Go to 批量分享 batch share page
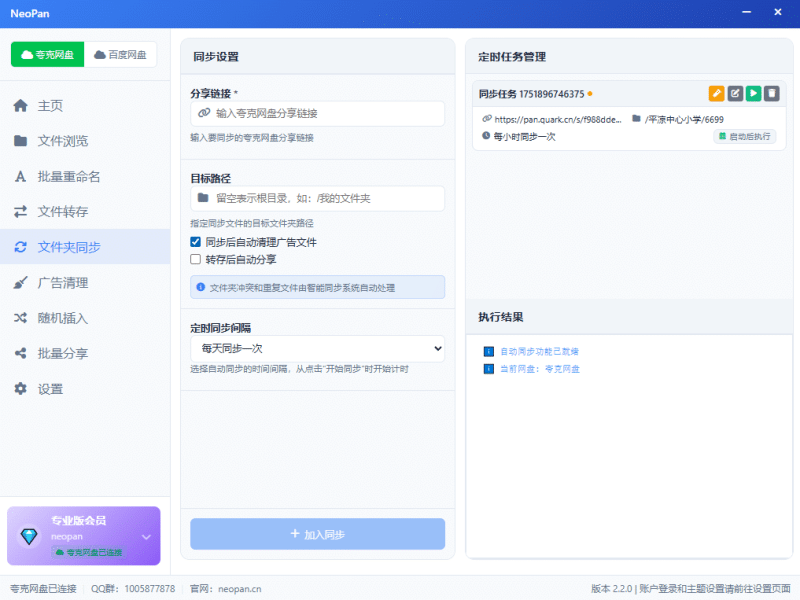The width and height of the screenshot is (800, 600). coord(63,353)
